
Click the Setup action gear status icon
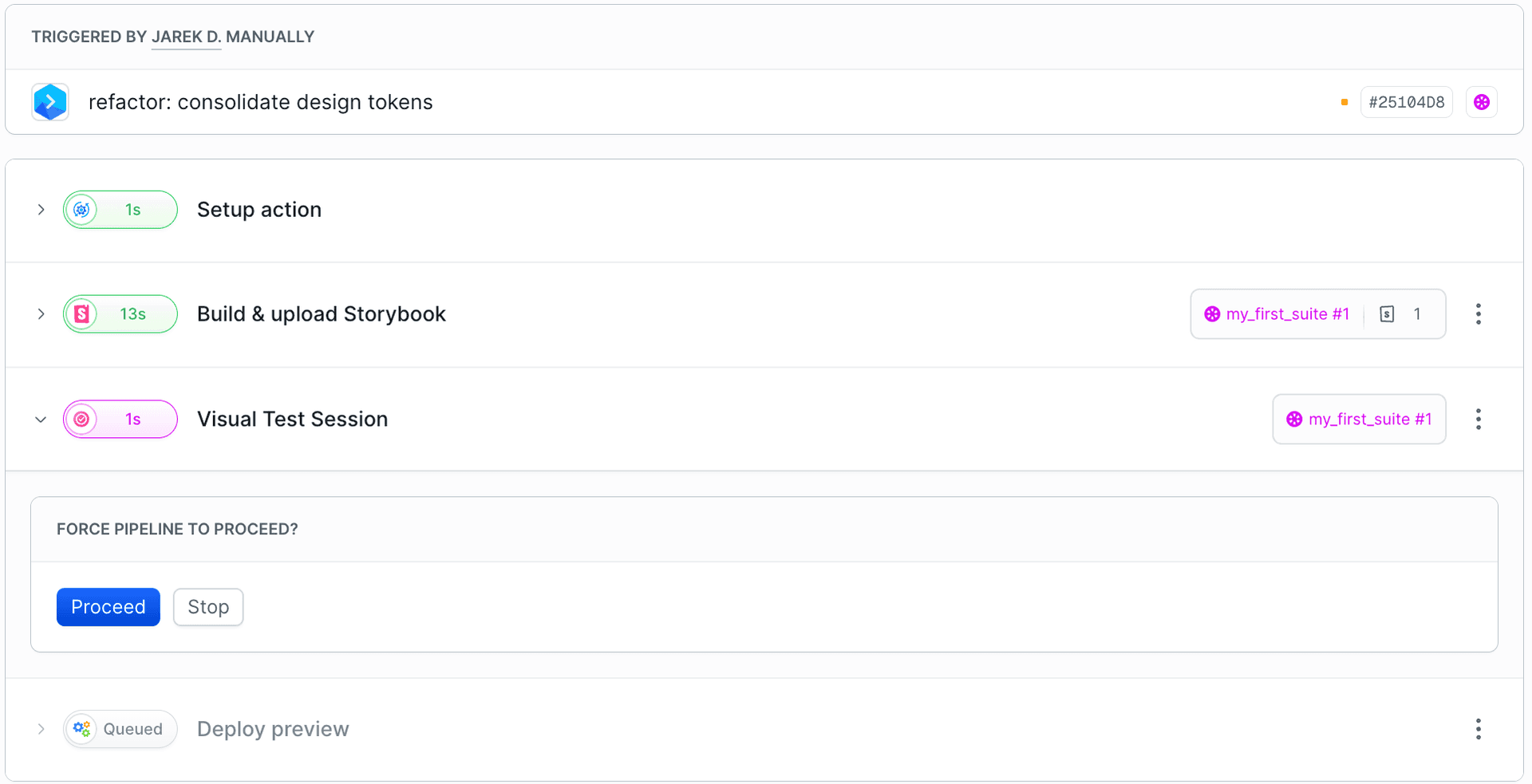[81, 210]
